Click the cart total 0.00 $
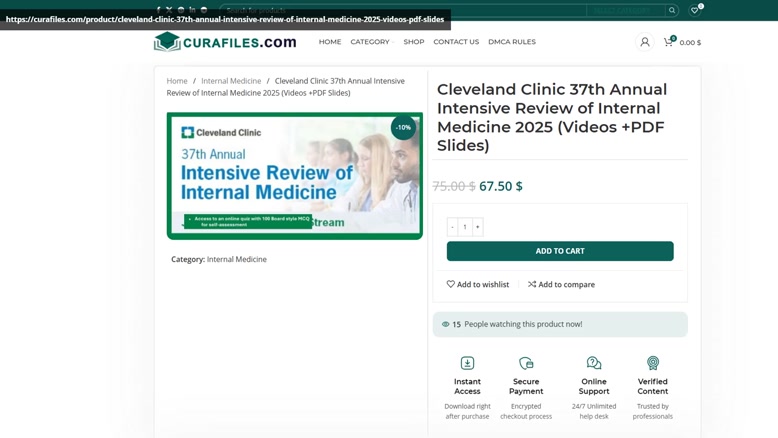The height and width of the screenshot is (438, 778). 690,43
